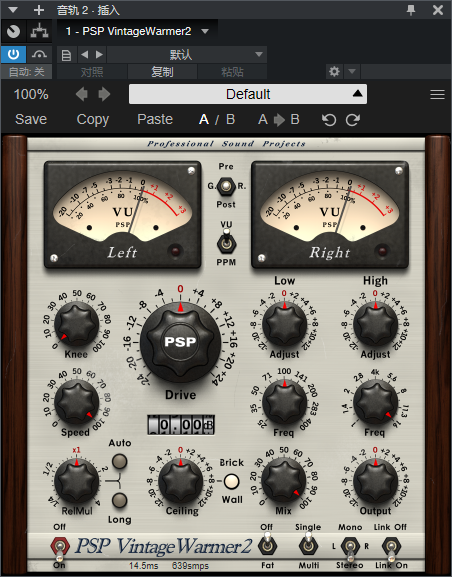Screen dimensions: 452x577
Task: Open the gear settings icon
Action: [334, 71]
